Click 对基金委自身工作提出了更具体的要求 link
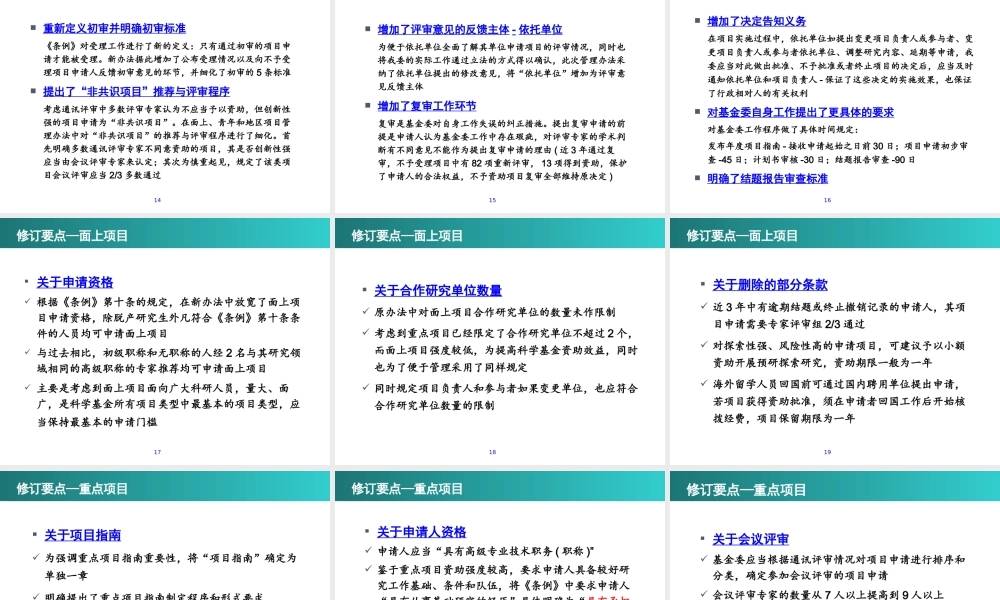Viewport: 1000px width, 600px height. click(x=800, y=112)
